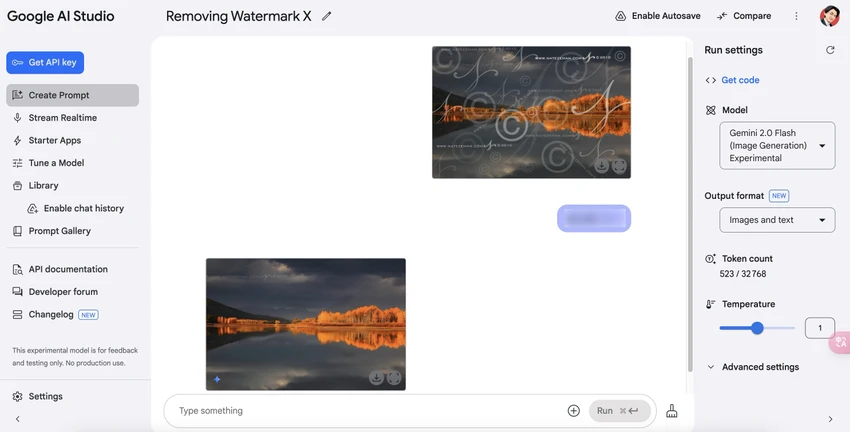Click the reset run settings refresh icon
850x432 pixels.
830,50
